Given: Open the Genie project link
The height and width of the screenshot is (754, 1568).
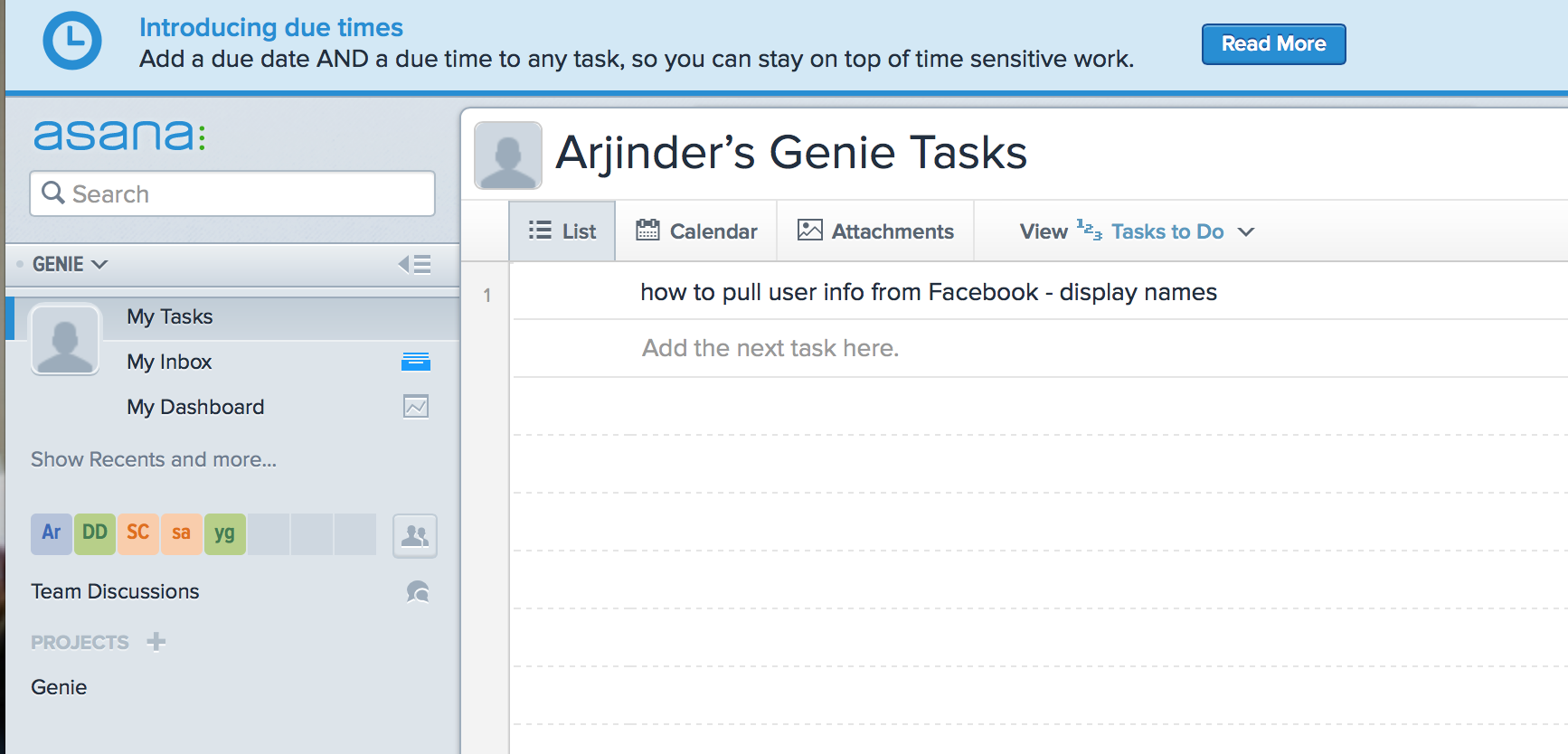Looking at the screenshot, I should (x=59, y=687).
